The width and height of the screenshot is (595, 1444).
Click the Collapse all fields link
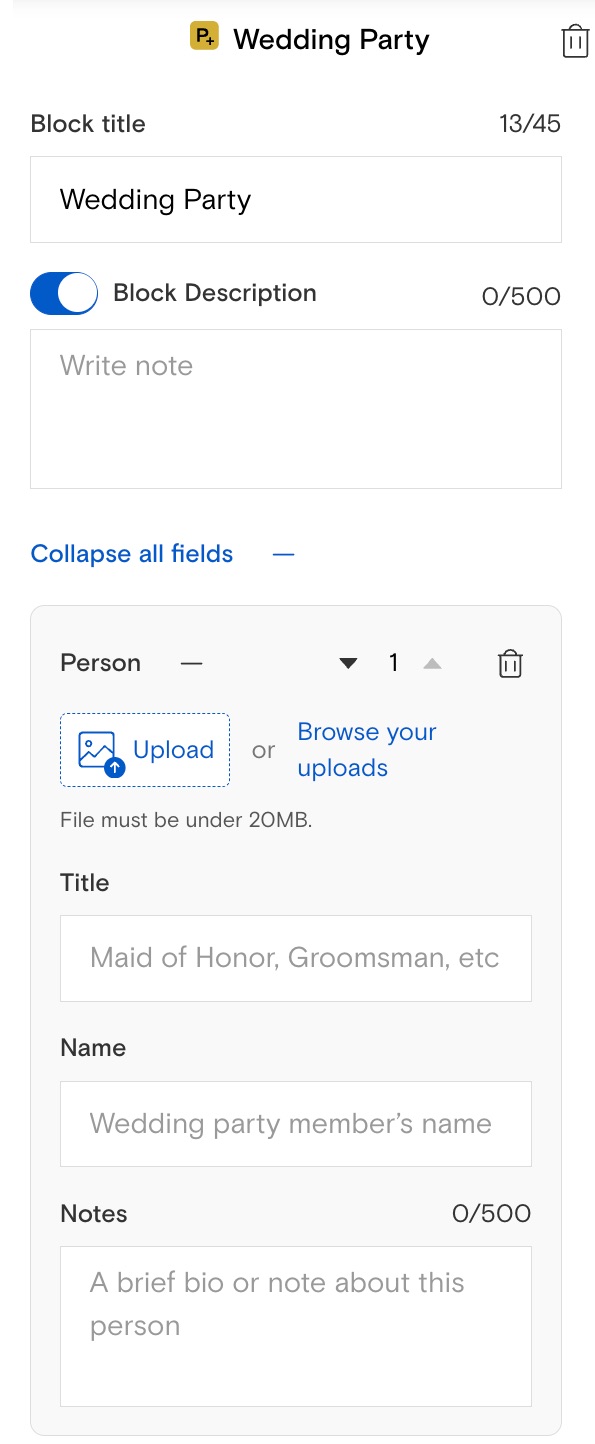tap(132, 554)
